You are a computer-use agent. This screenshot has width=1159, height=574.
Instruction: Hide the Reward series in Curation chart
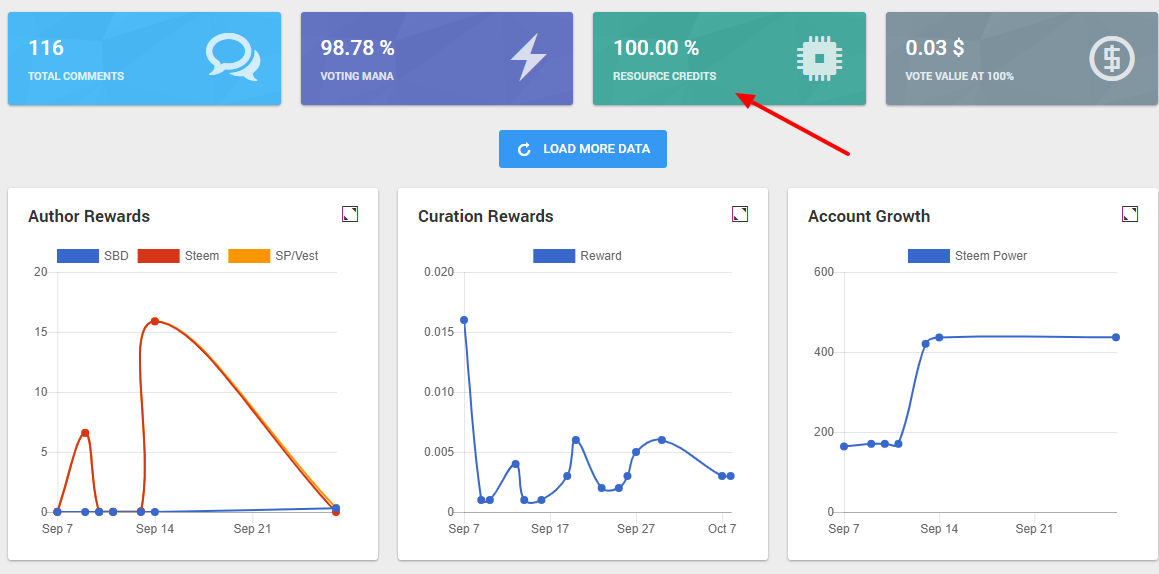(577, 256)
